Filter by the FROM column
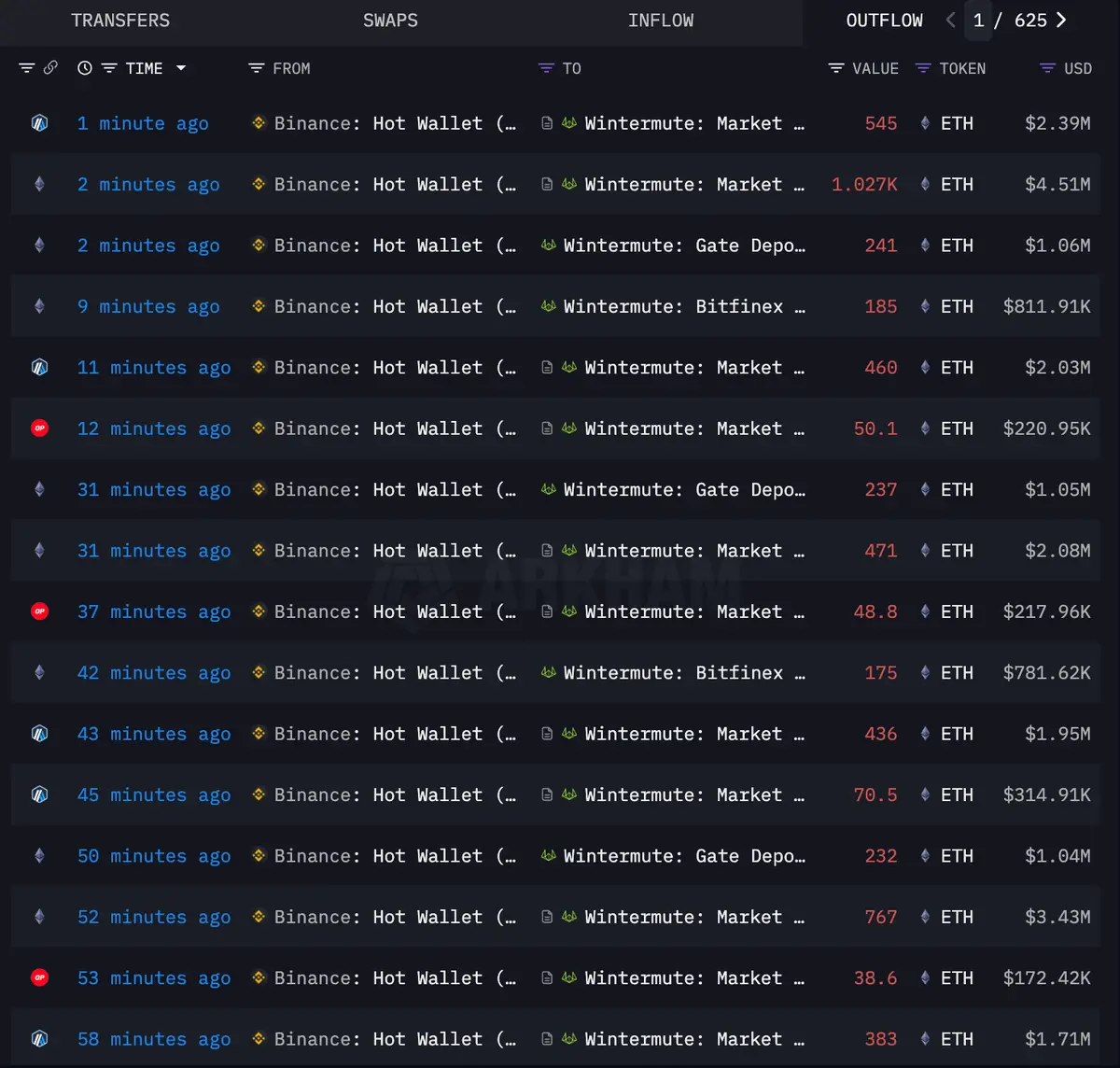The height and width of the screenshot is (1068, 1120). (x=257, y=68)
